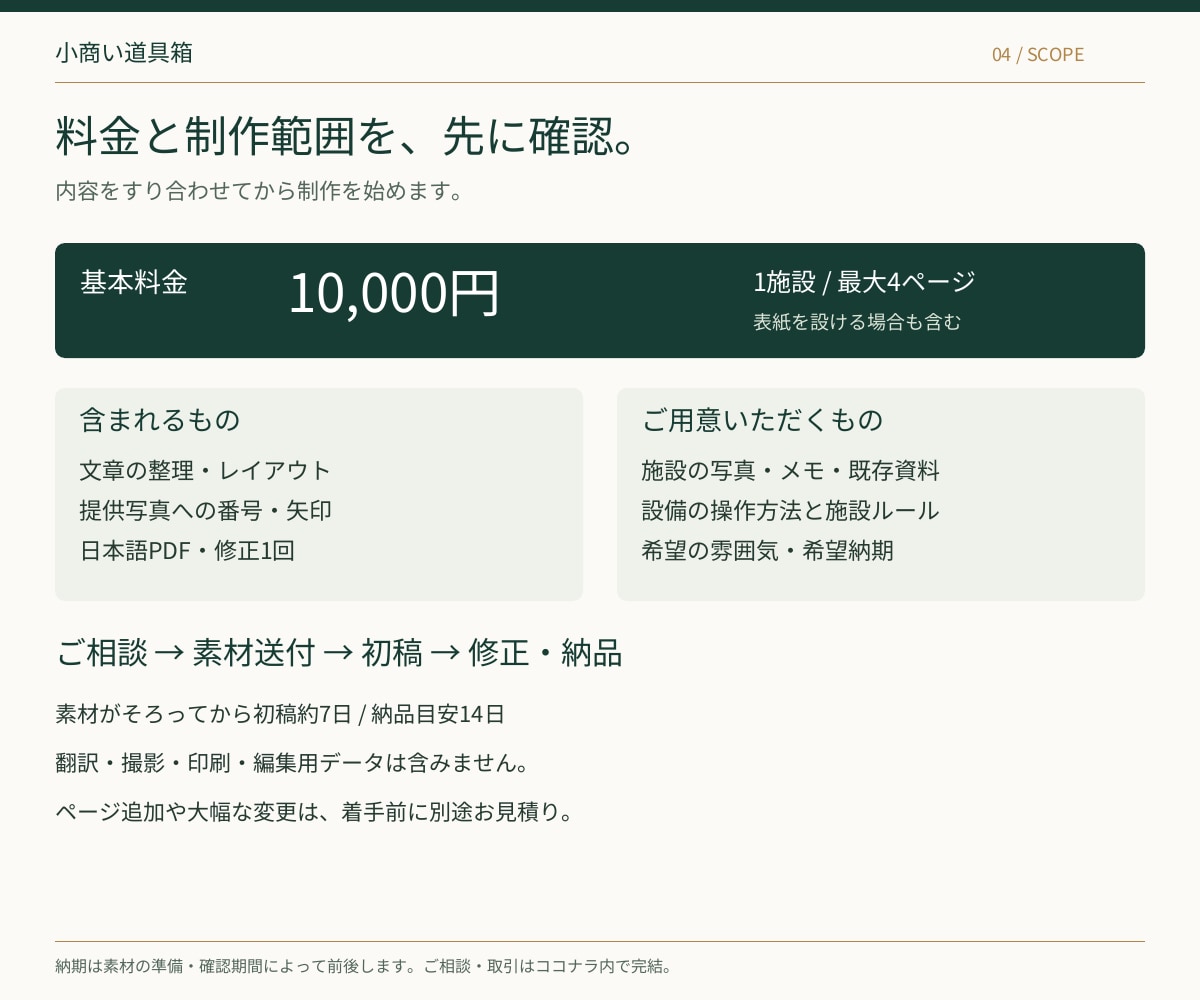Select the line ページ追加や大幅な変更は、着手前に別途お見積り。

coord(316,811)
